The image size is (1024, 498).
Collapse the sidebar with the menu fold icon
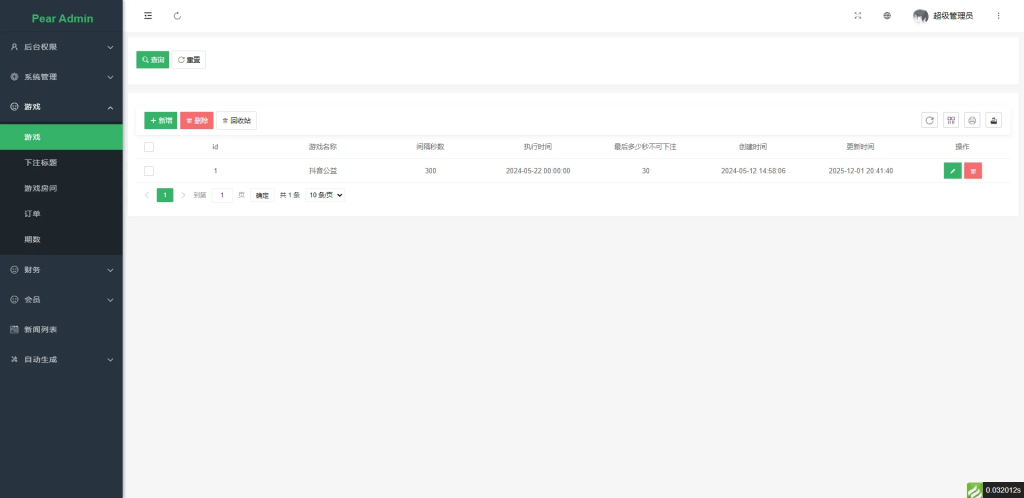pos(149,16)
